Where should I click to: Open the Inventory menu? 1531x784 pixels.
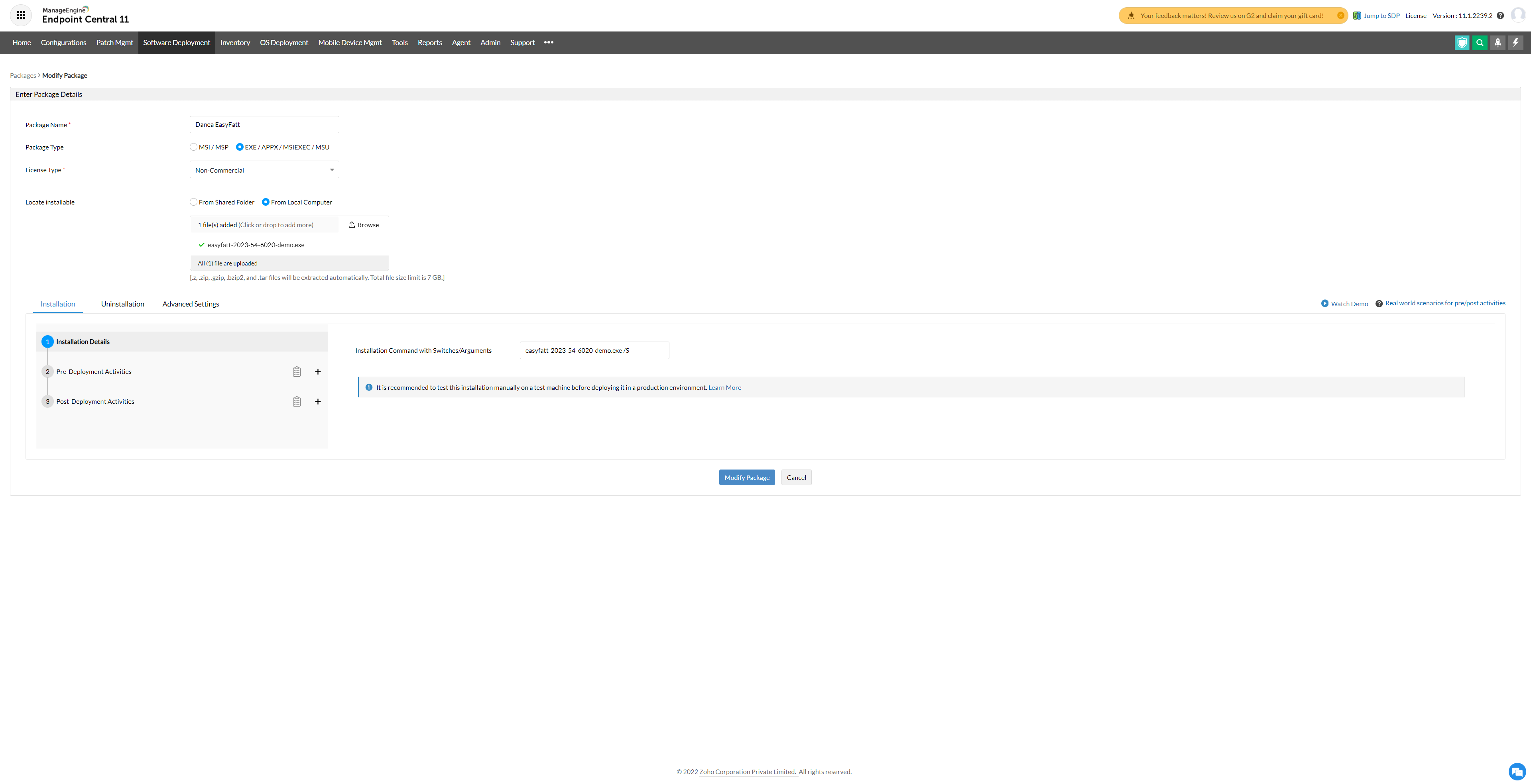click(235, 43)
